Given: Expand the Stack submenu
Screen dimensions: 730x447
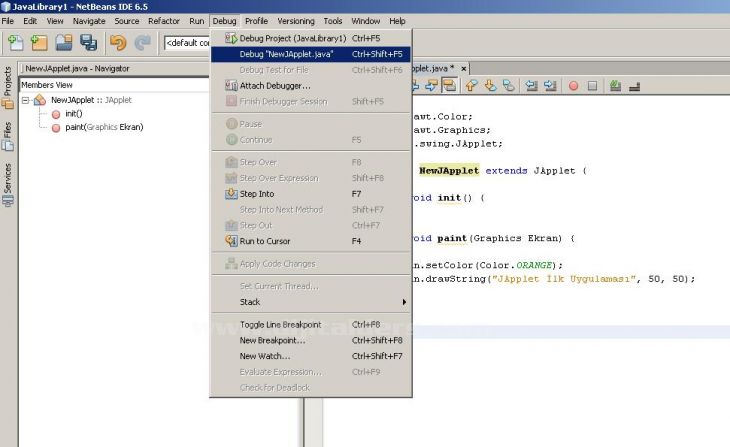Looking at the screenshot, I should pos(311,302).
